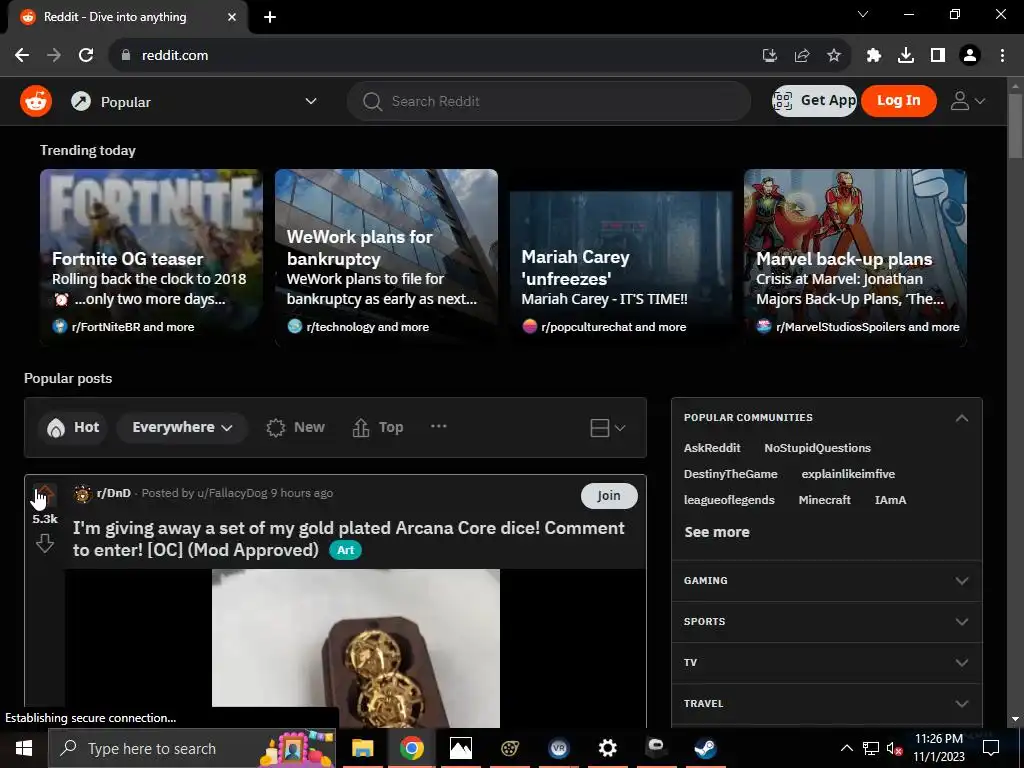This screenshot has height=768, width=1024.
Task: Open the Windows Start menu
Action: point(24,748)
